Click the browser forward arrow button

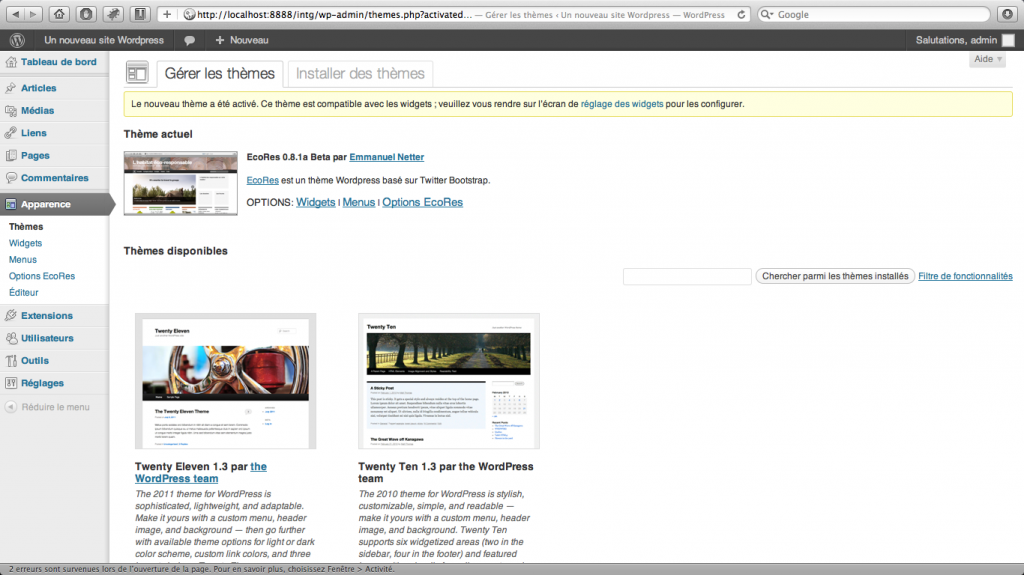pyautogui.click(x=33, y=14)
